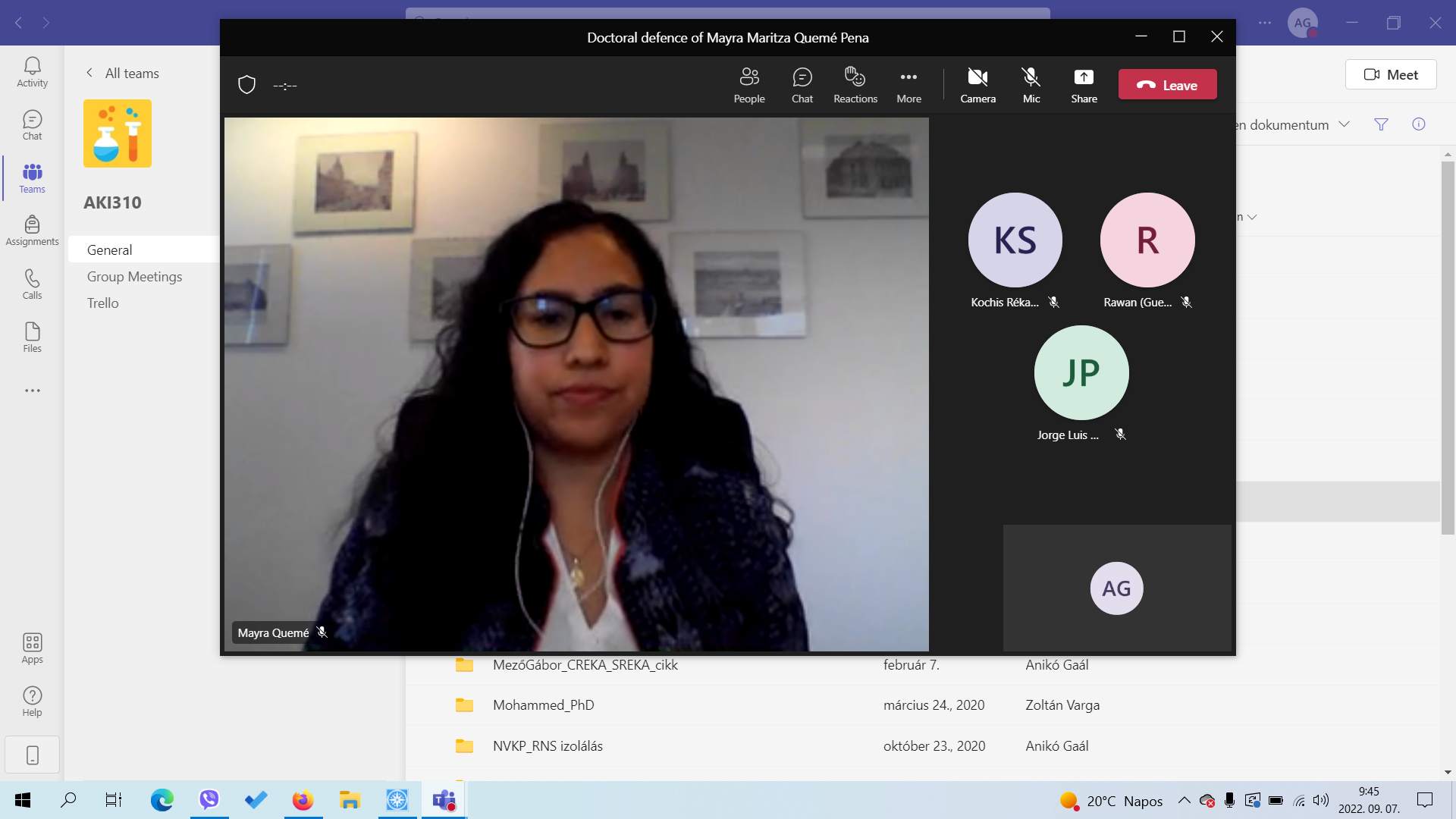Click the shield security icon
This screenshot has height=819, width=1456.
(x=246, y=84)
